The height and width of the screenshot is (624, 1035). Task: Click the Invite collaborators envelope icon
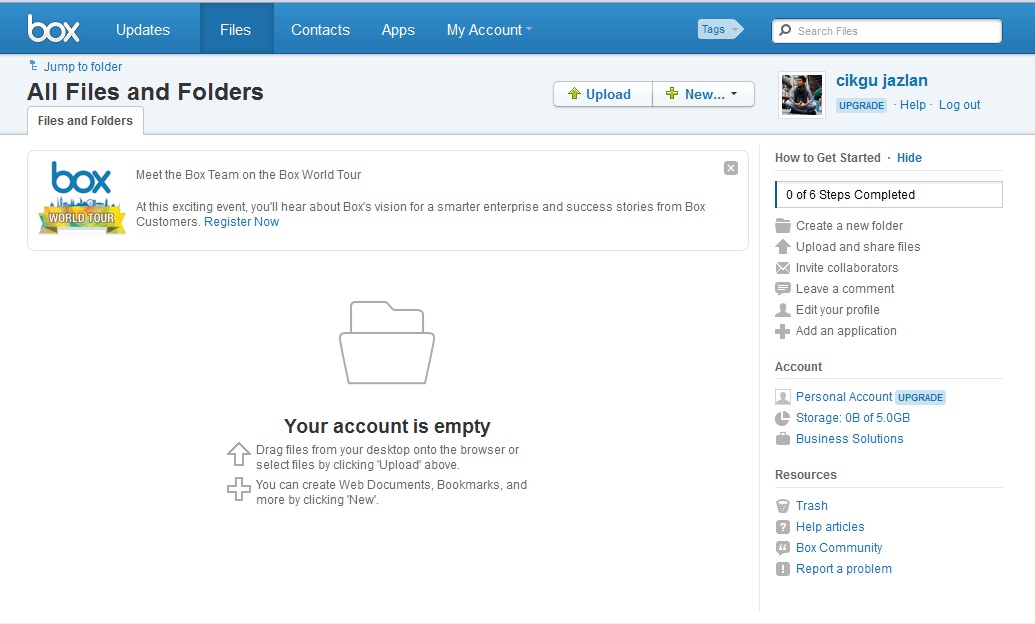pyautogui.click(x=782, y=267)
